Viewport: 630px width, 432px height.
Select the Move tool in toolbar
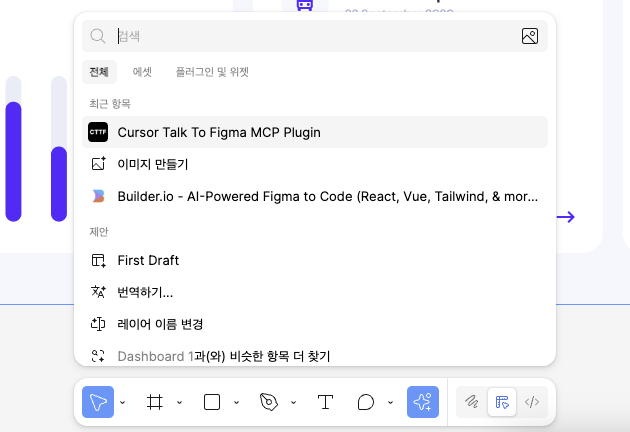pyautogui.click(x=98, y=402)
